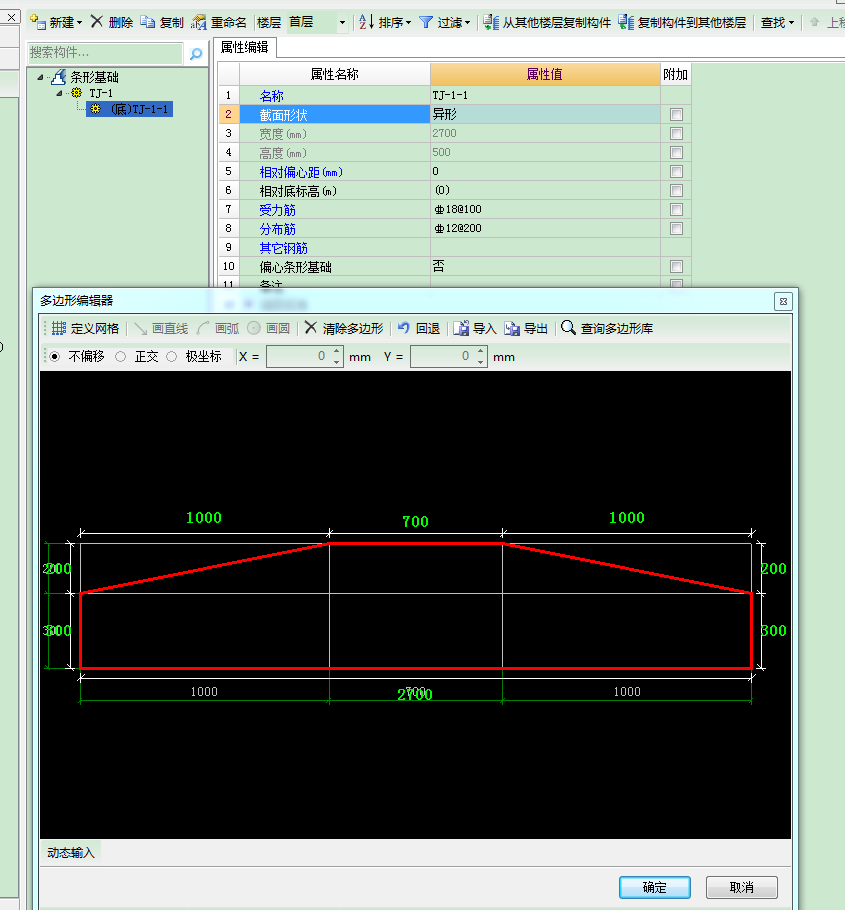Toggle 附加 checkbox for 偏心条形基础 row

[676, 266]
